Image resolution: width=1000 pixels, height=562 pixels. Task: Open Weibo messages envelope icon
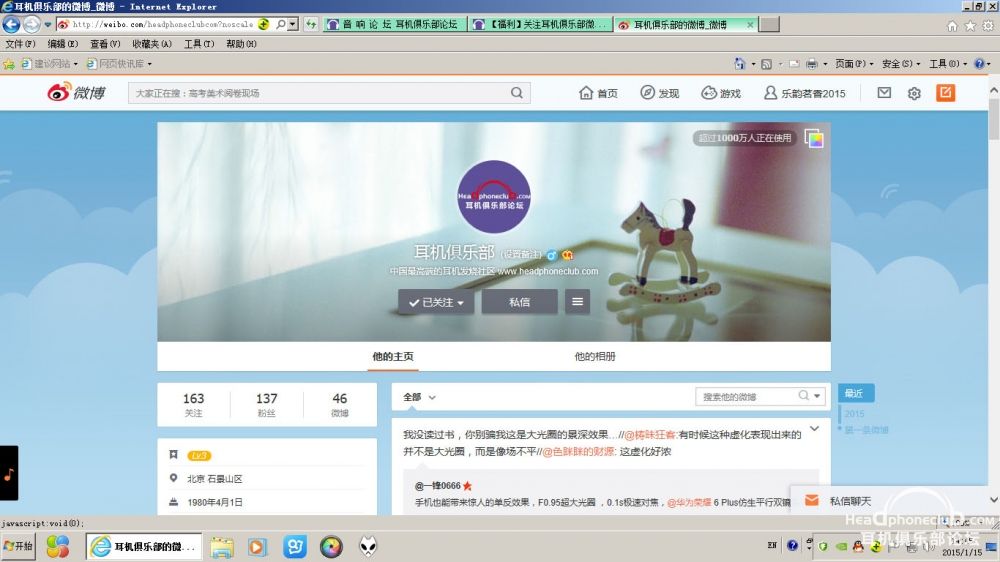click(x=884, y=93)
